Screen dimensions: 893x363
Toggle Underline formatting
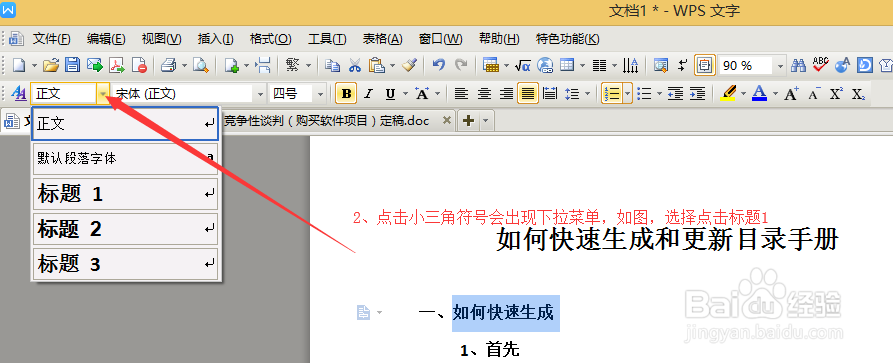click(390, 93)
